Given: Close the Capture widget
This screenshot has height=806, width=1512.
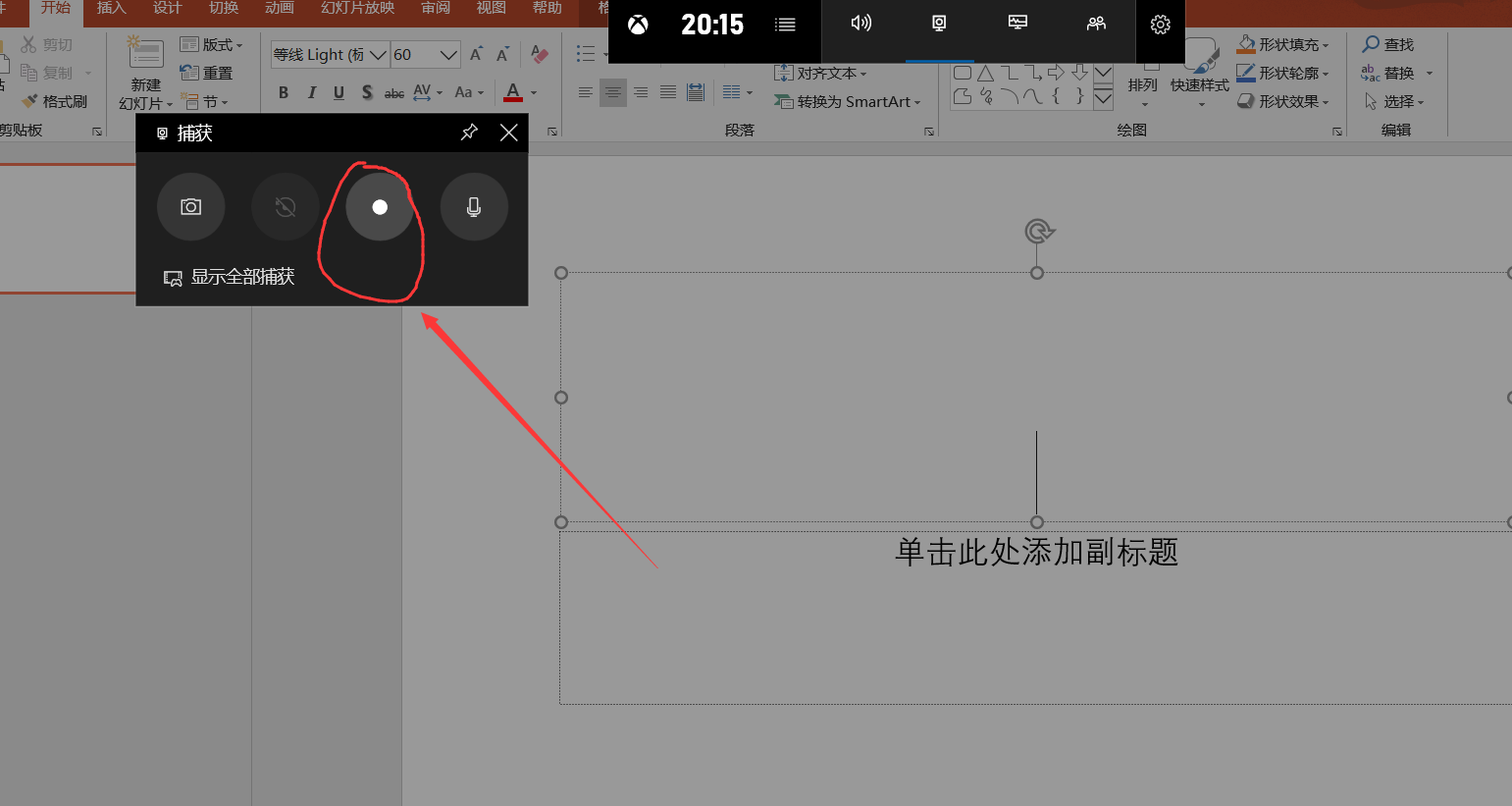Looking at the screenshot, I should click(508, 133).
